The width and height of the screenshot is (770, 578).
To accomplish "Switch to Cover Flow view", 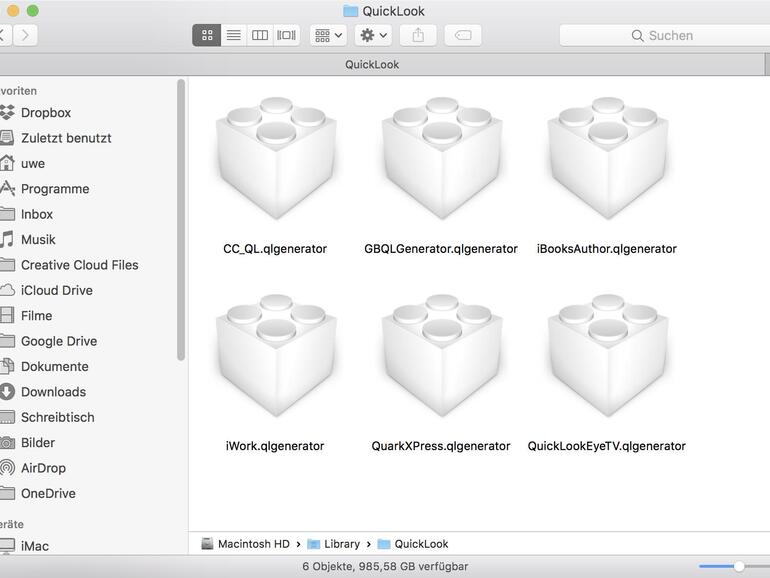I will click(x=287, y=35).
